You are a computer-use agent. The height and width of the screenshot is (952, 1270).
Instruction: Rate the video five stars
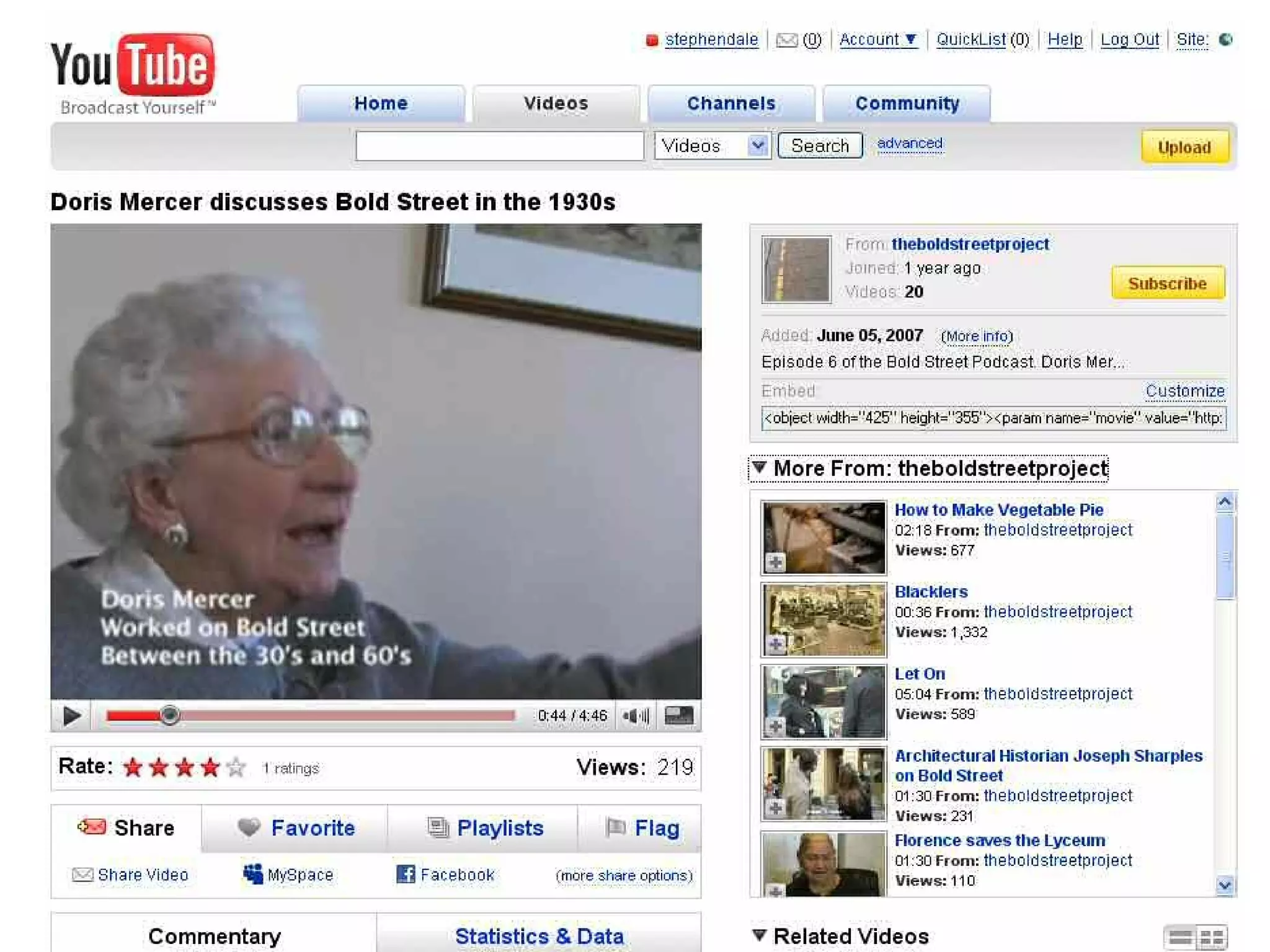click(236, 768)
